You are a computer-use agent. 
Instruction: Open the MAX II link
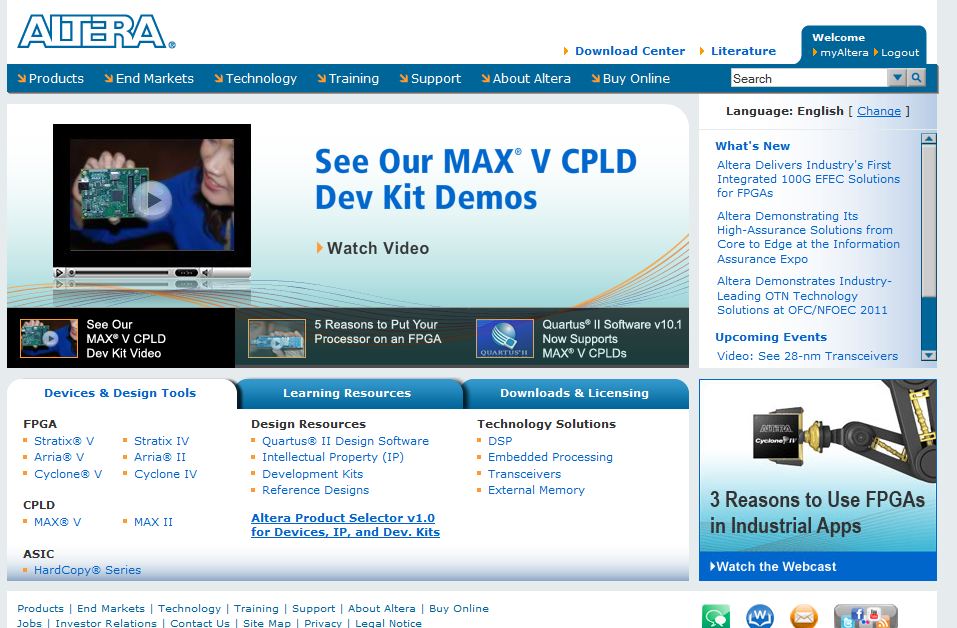(x=153, y=522)
